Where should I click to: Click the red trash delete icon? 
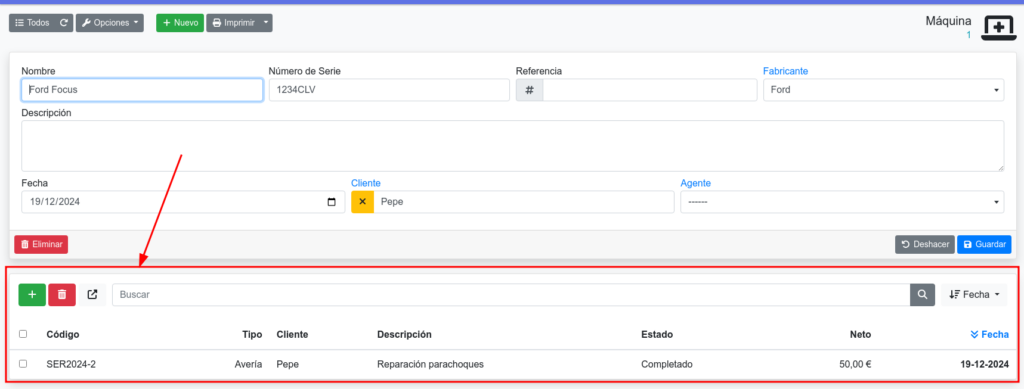[62, 294]
